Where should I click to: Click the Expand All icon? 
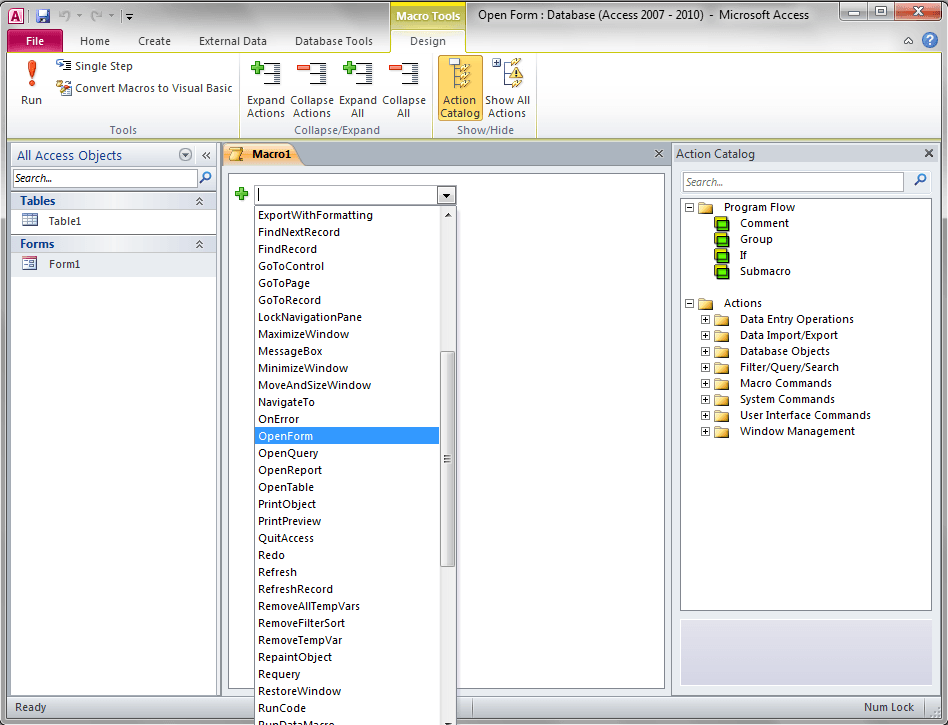(357, 89)
